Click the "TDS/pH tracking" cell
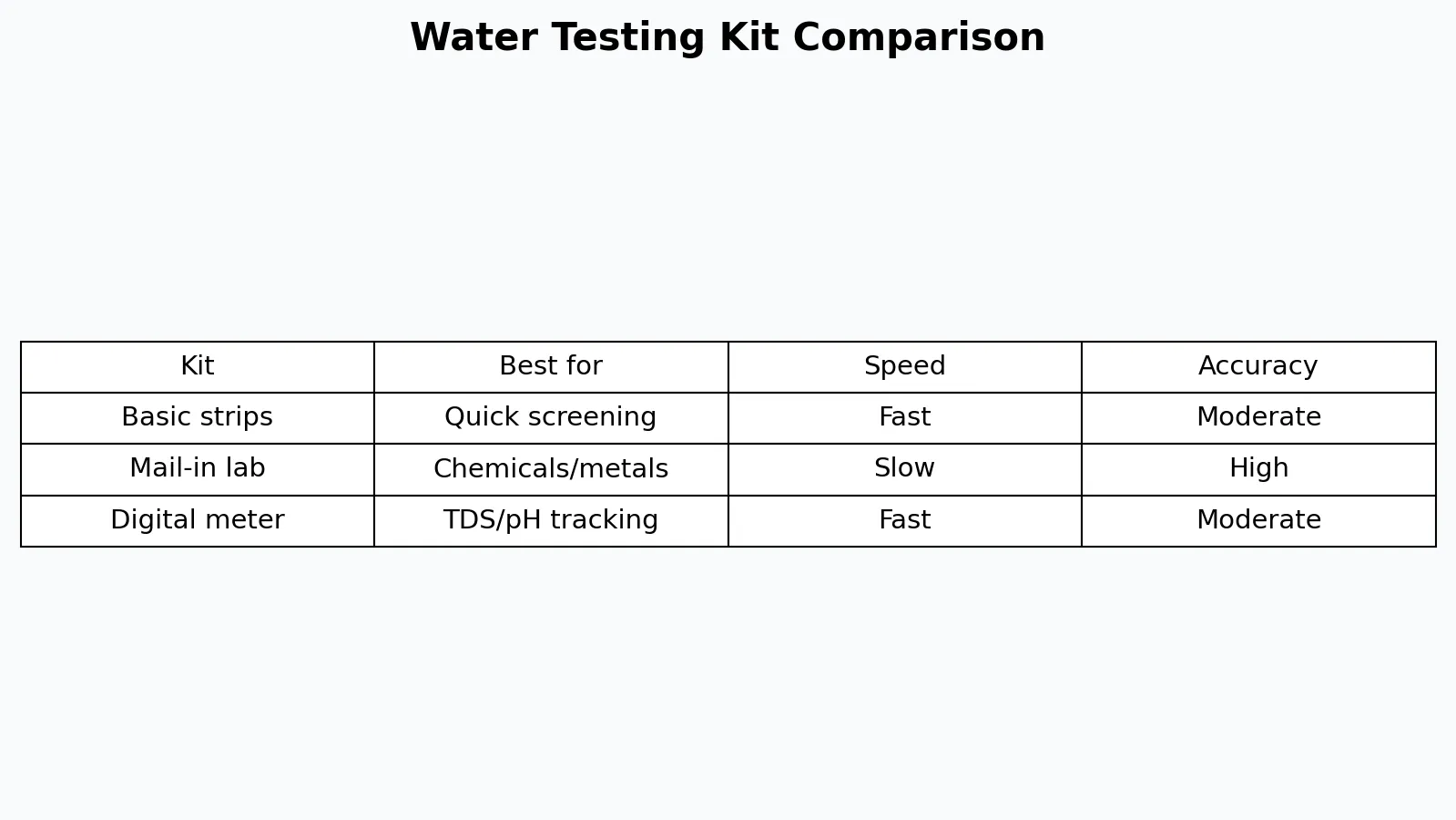Screen dimensions: 1456x820 [x=551, y=520]
